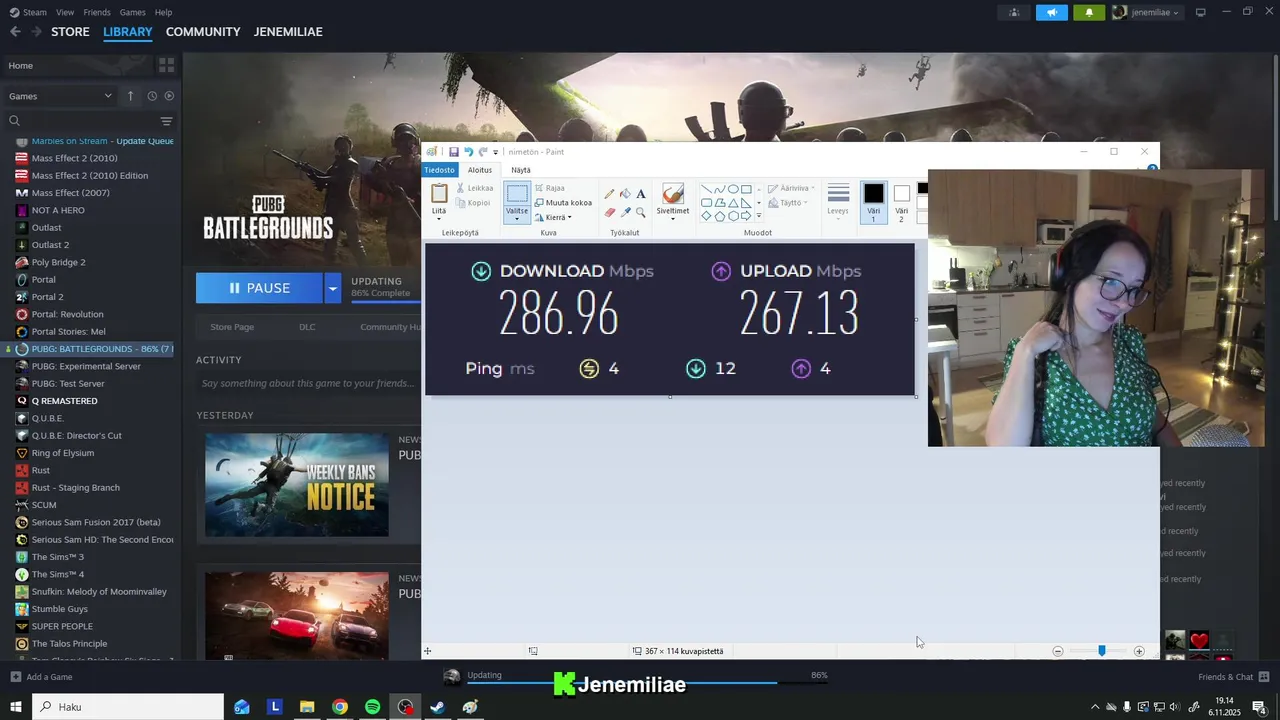Expand the shapes gallery more arrow in Paint
Screen dimensions: 1280x720
point(759,215)
